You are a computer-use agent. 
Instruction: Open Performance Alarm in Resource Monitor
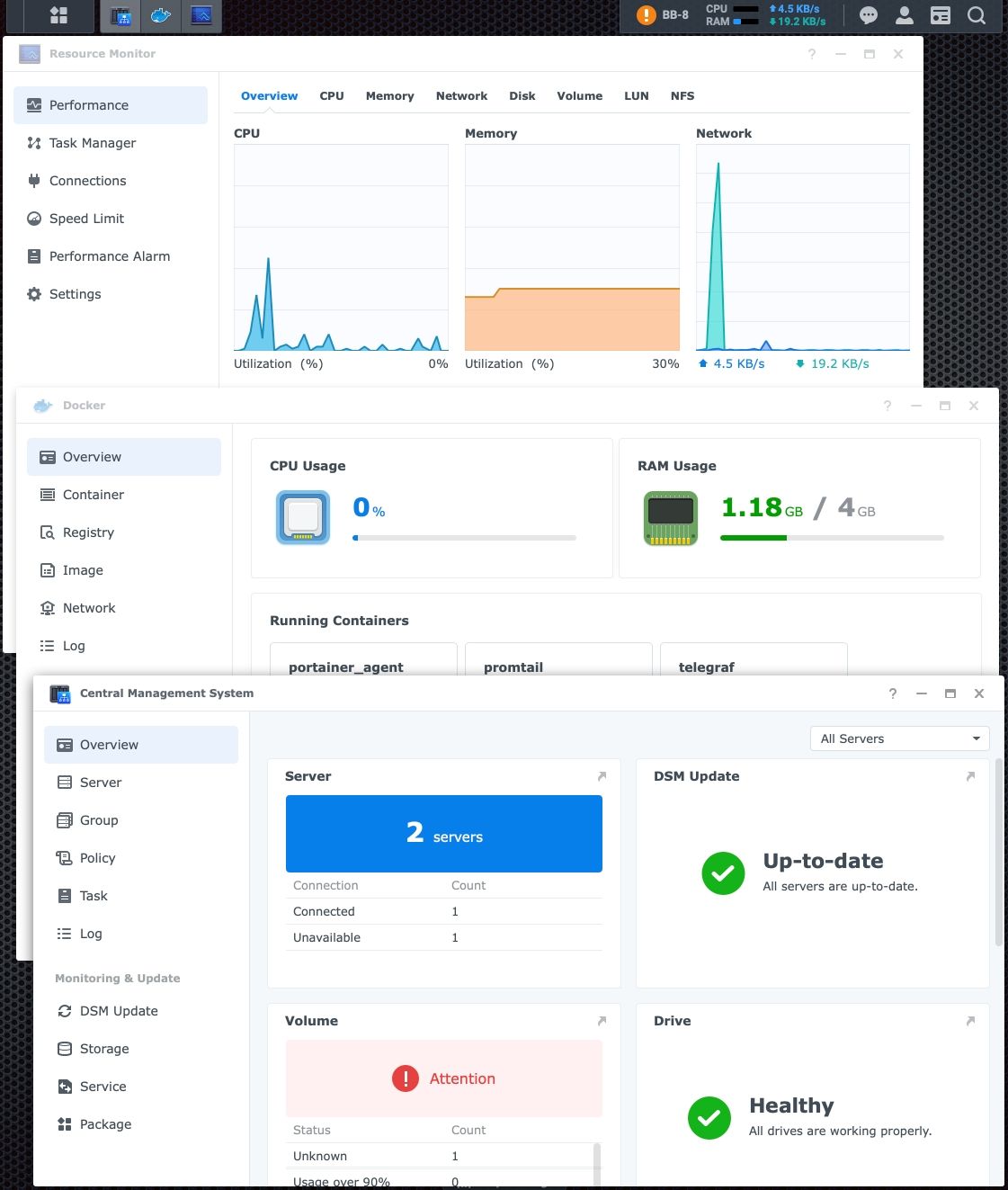pyautogui.click(x=111, y=256)
